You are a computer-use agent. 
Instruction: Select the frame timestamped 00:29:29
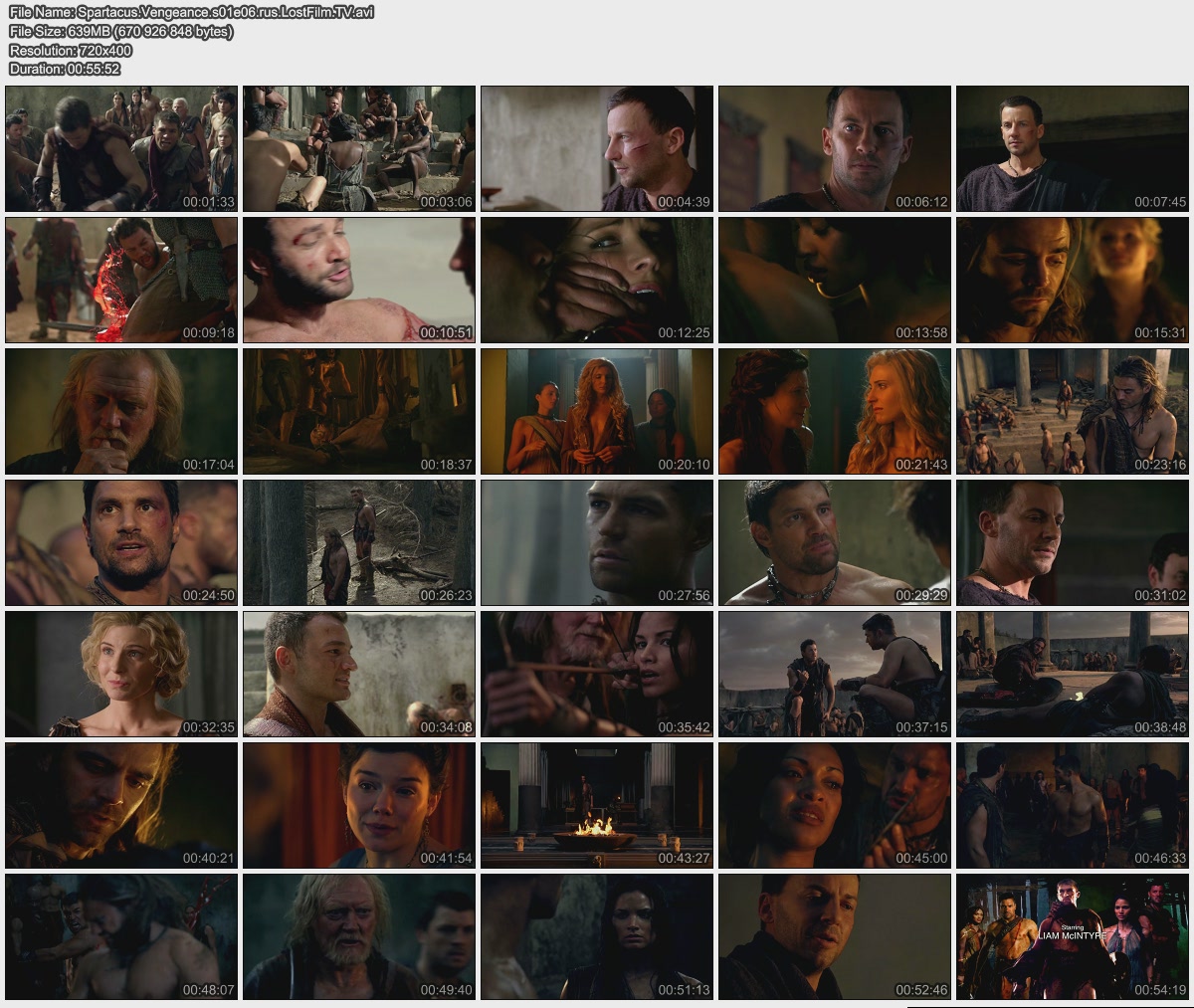[835, 542]
